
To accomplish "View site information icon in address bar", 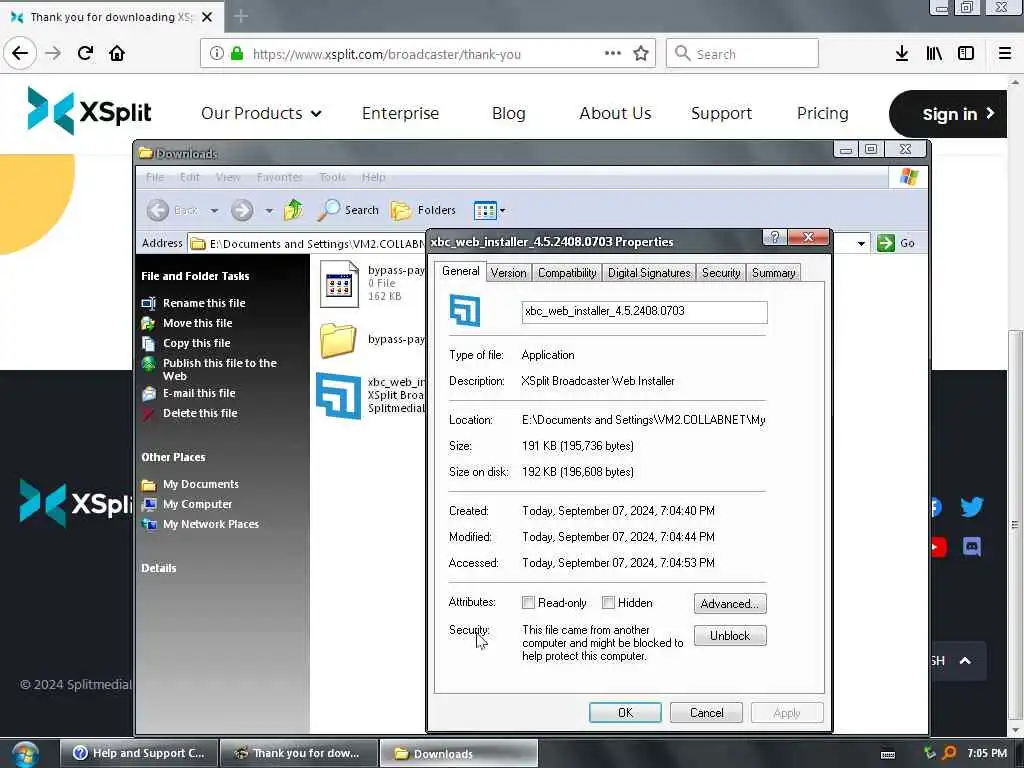I will coord(217,54).
